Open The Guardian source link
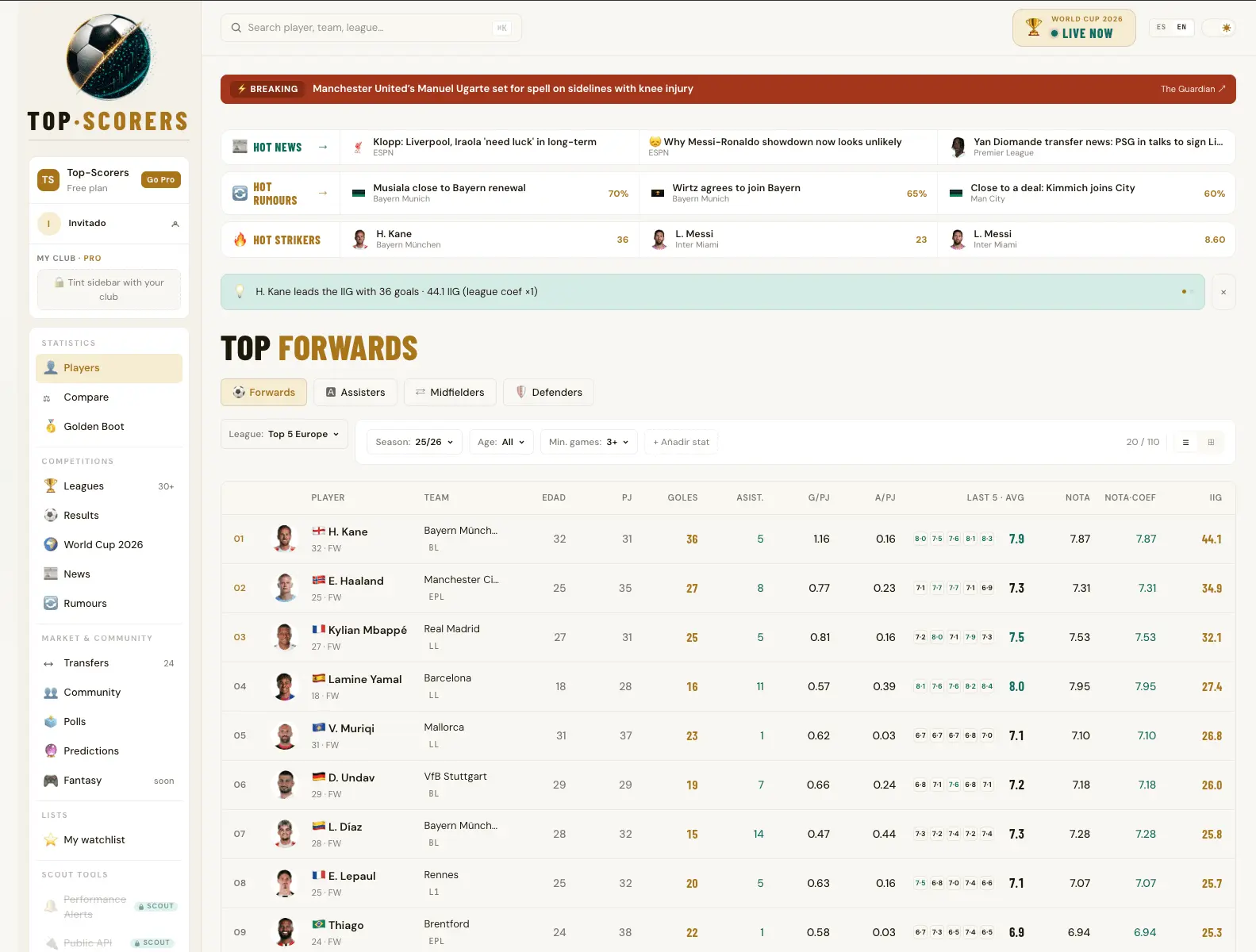The width and height of the screenshot is (1256, 952). click(x=1193, y=89)
